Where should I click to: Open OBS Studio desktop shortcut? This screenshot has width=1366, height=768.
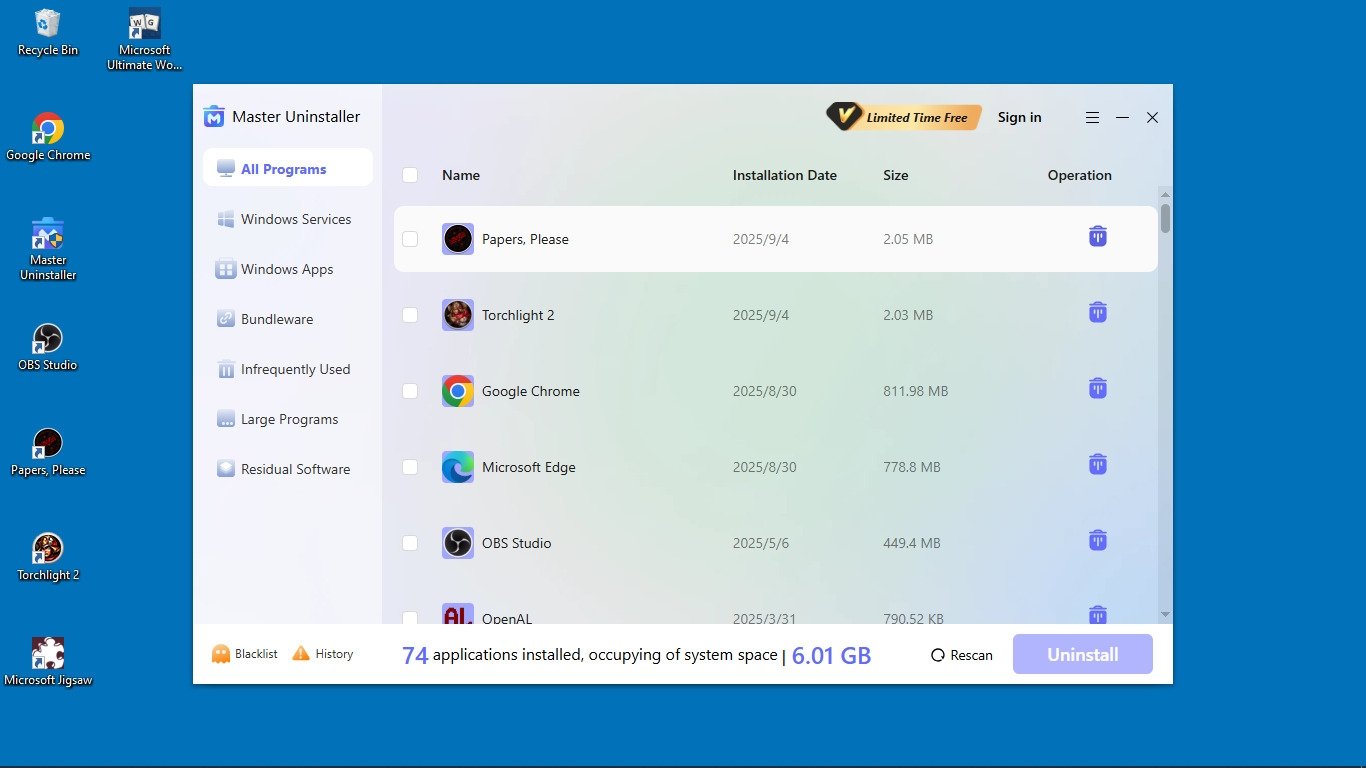(47, 346)
